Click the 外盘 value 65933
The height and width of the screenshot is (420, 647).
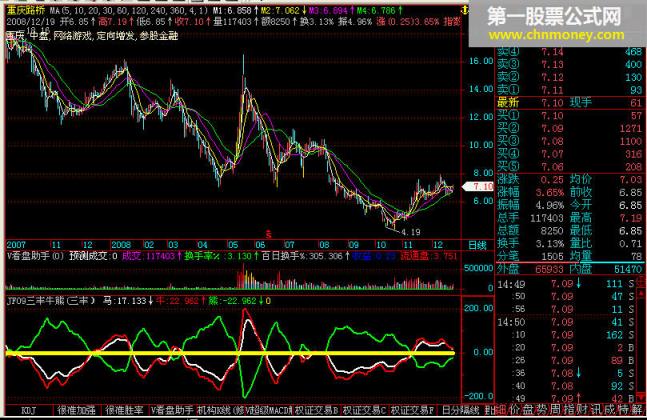pos(549,269)
